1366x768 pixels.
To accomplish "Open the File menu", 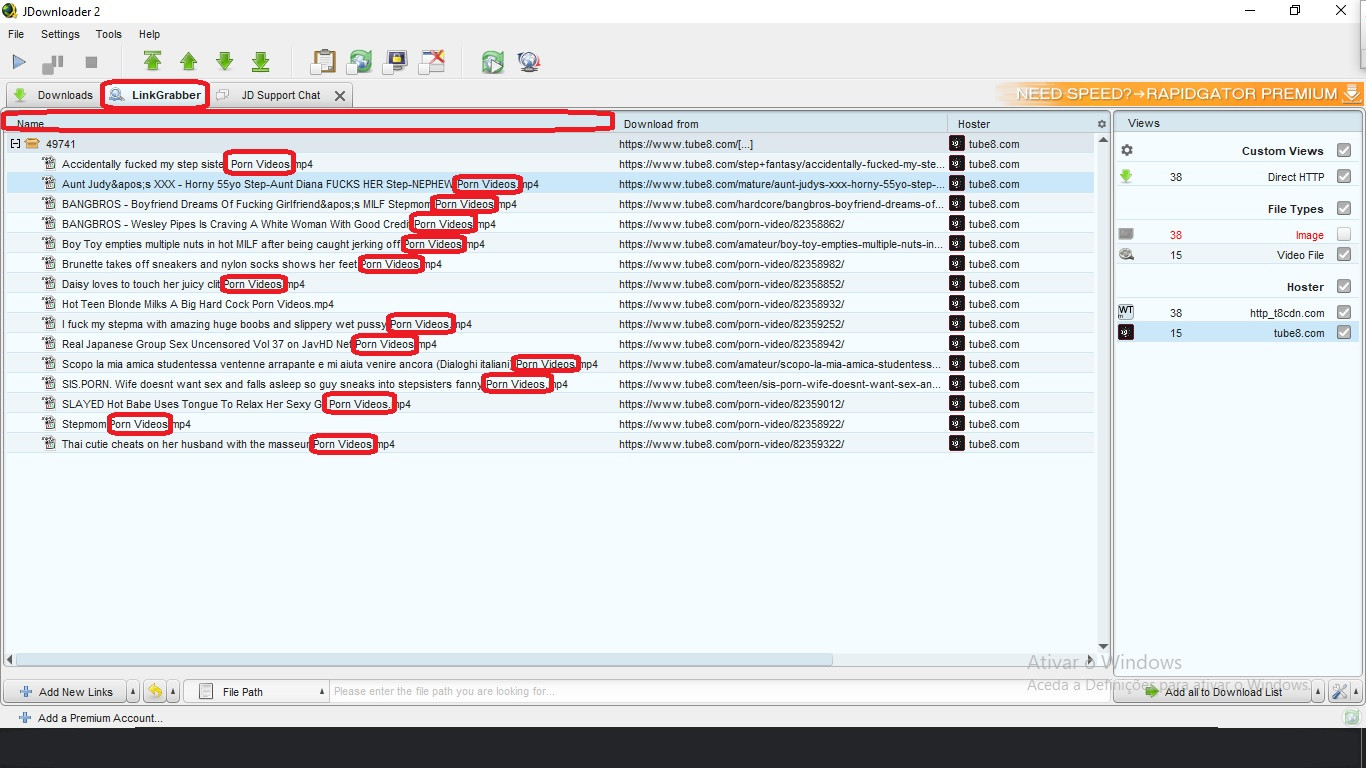I will pyautogui.click(x=16, y=34).
